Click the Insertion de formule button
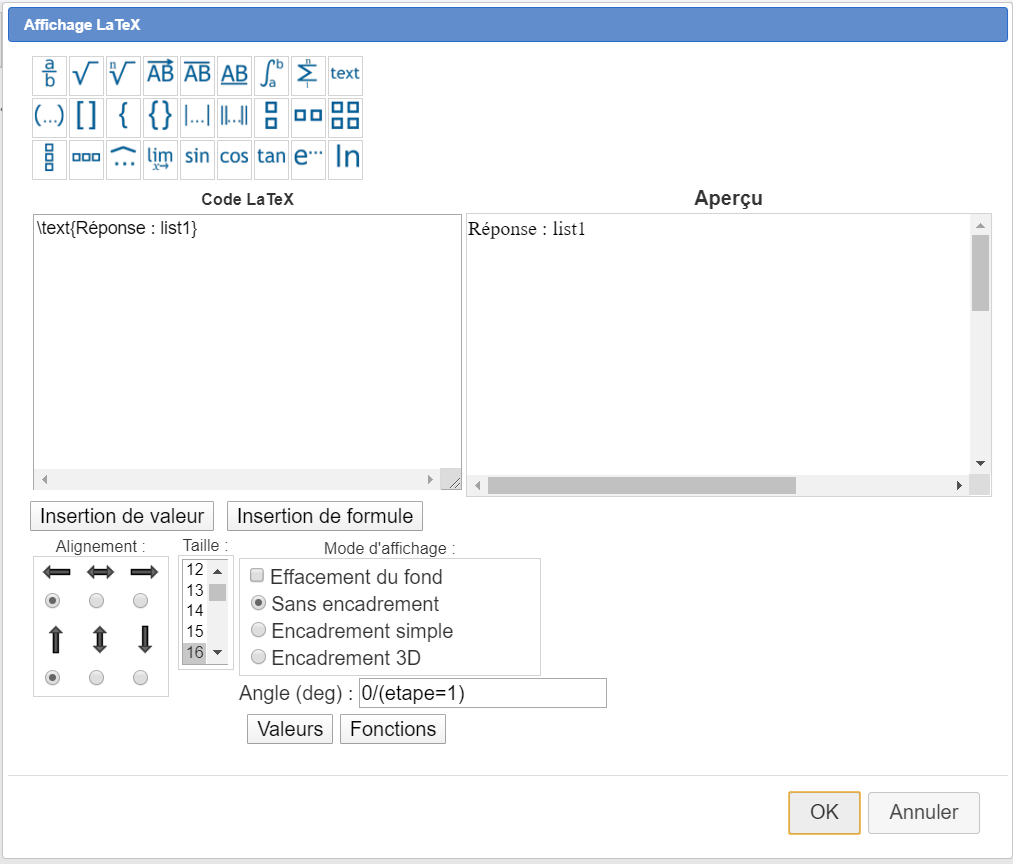The width and height of the screenshot is (1013, 864). click(x=325, y=516)
